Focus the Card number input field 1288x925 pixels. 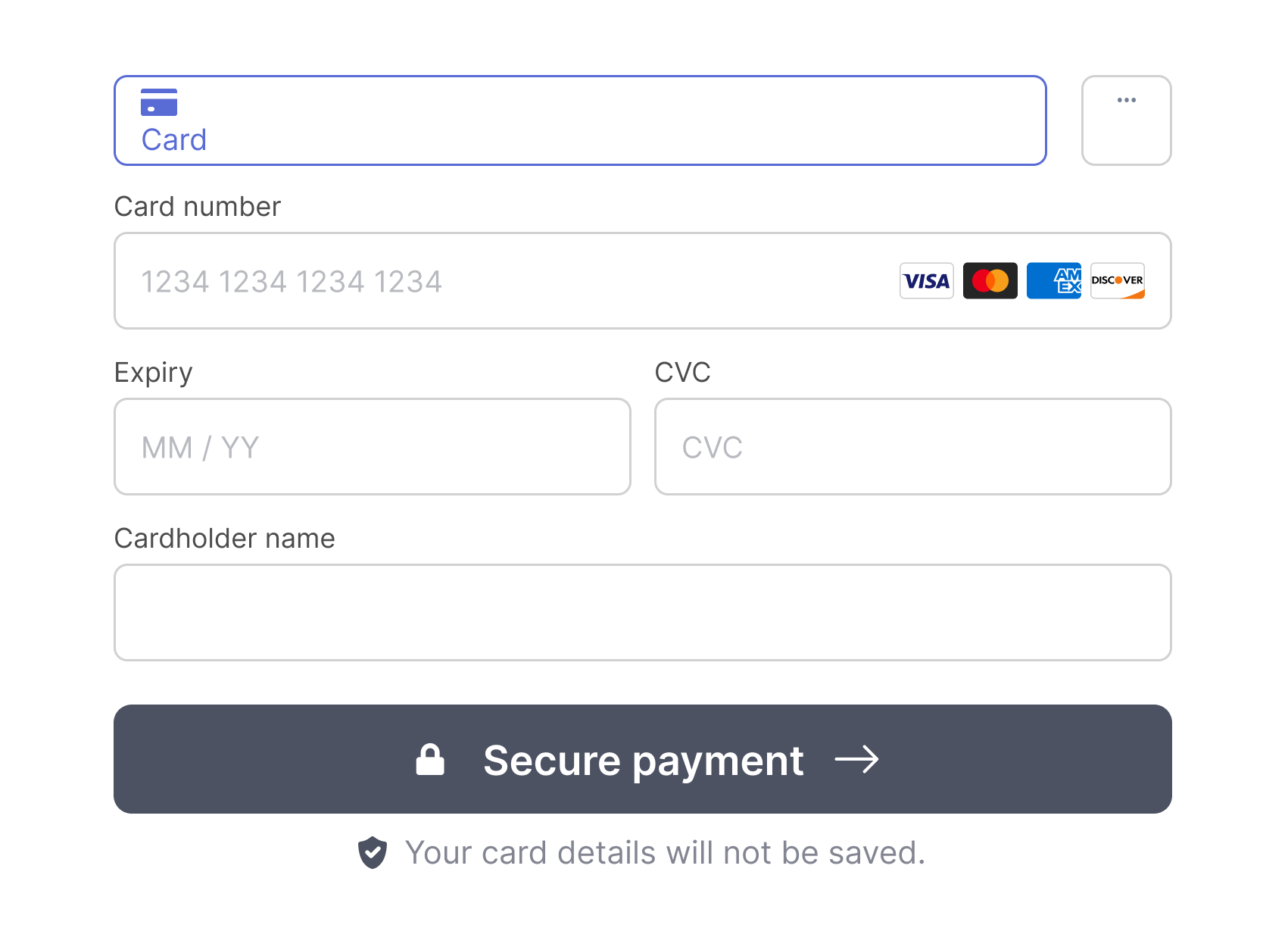tap(500, 281)
